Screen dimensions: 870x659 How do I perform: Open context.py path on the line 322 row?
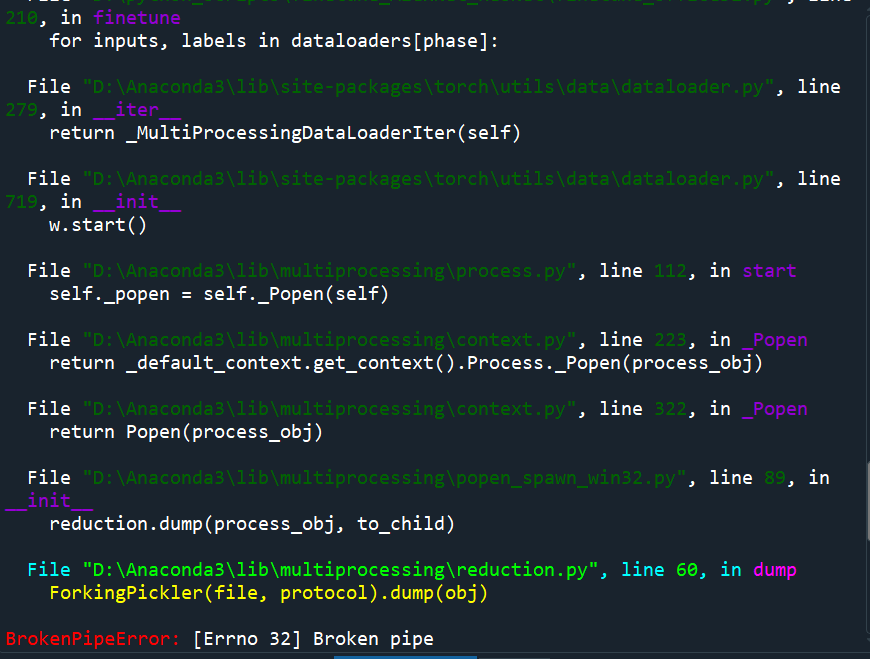pos(332,409)
